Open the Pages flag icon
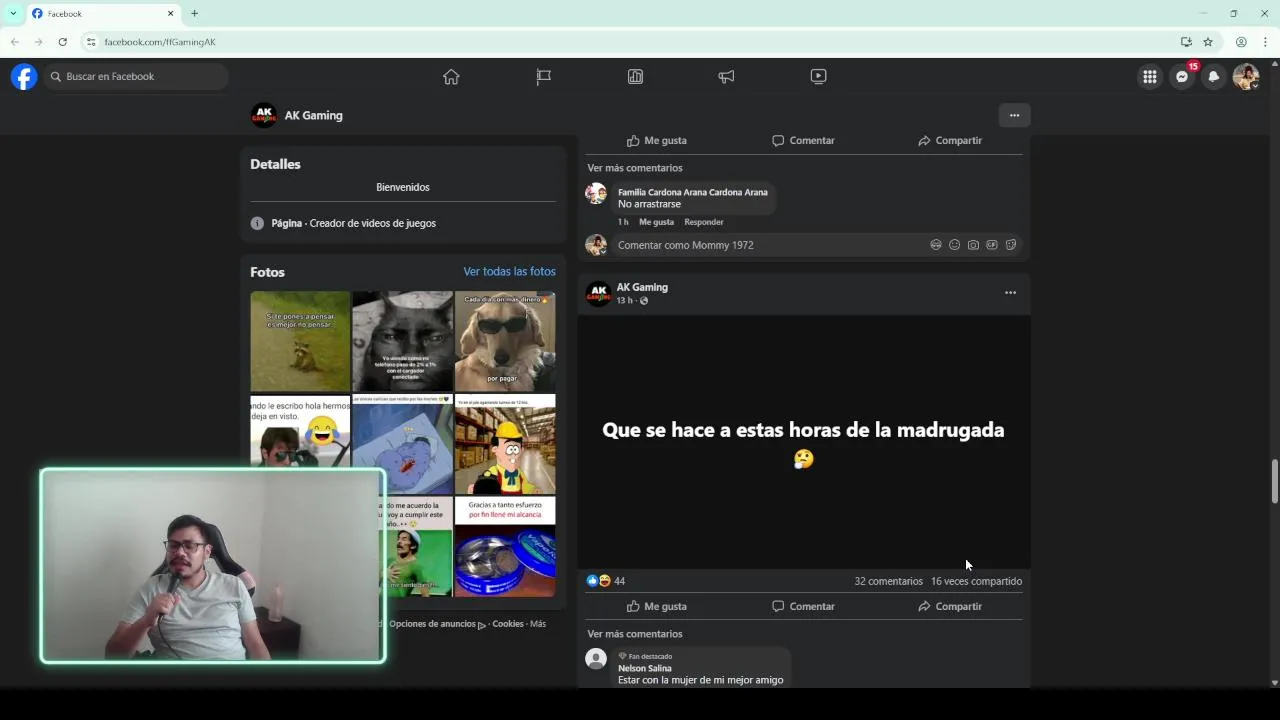Viewport: 1280px width, 720px height. coord(543,77)
